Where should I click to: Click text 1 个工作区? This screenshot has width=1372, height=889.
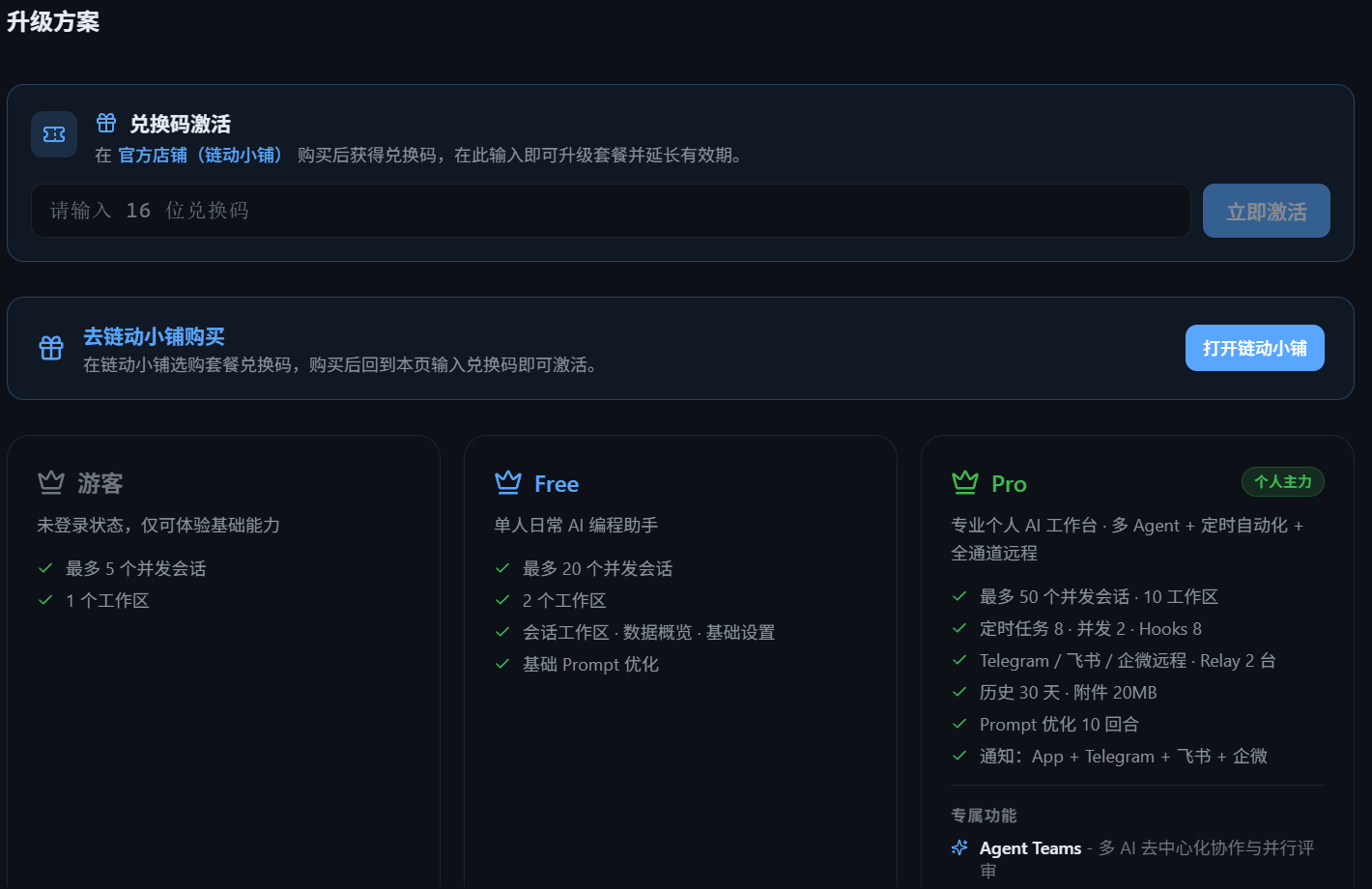click(x=107, y=600)
